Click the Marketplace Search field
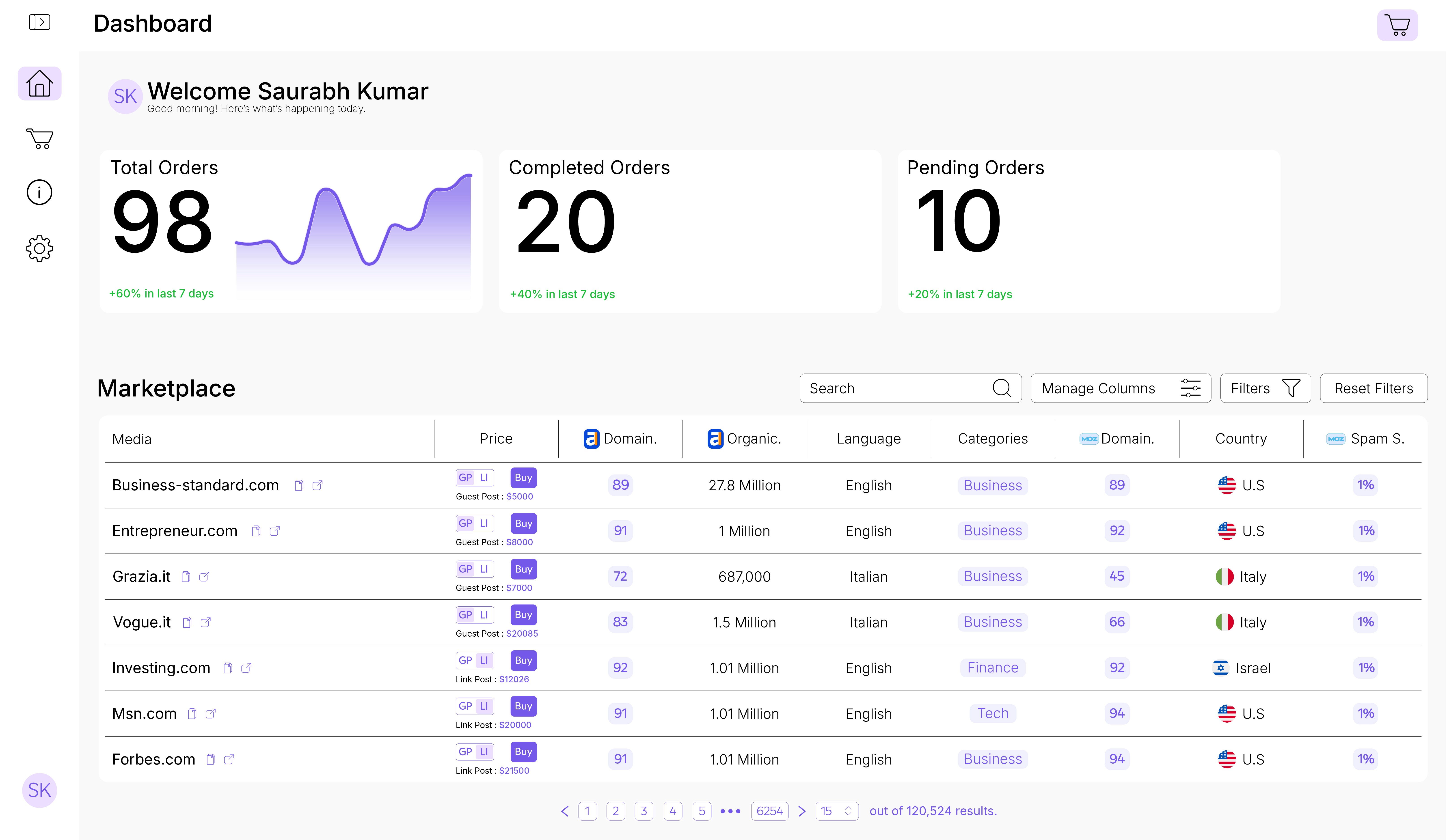This screenshot has height=840, width=1447. point(910,388)
